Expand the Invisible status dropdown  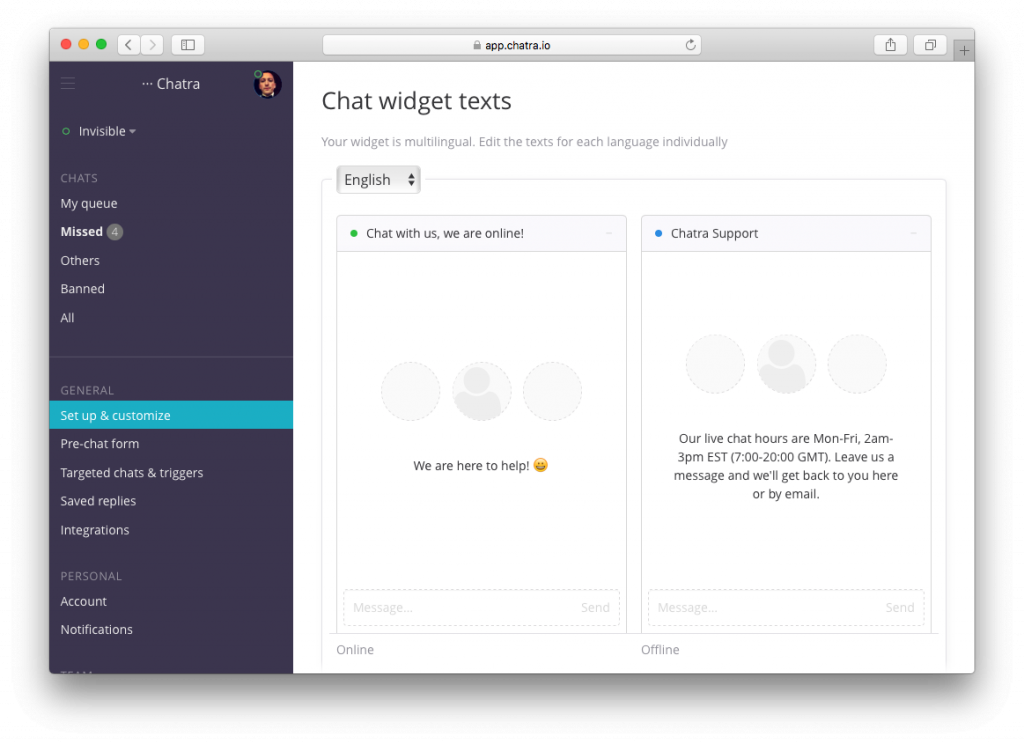point(107,131)
